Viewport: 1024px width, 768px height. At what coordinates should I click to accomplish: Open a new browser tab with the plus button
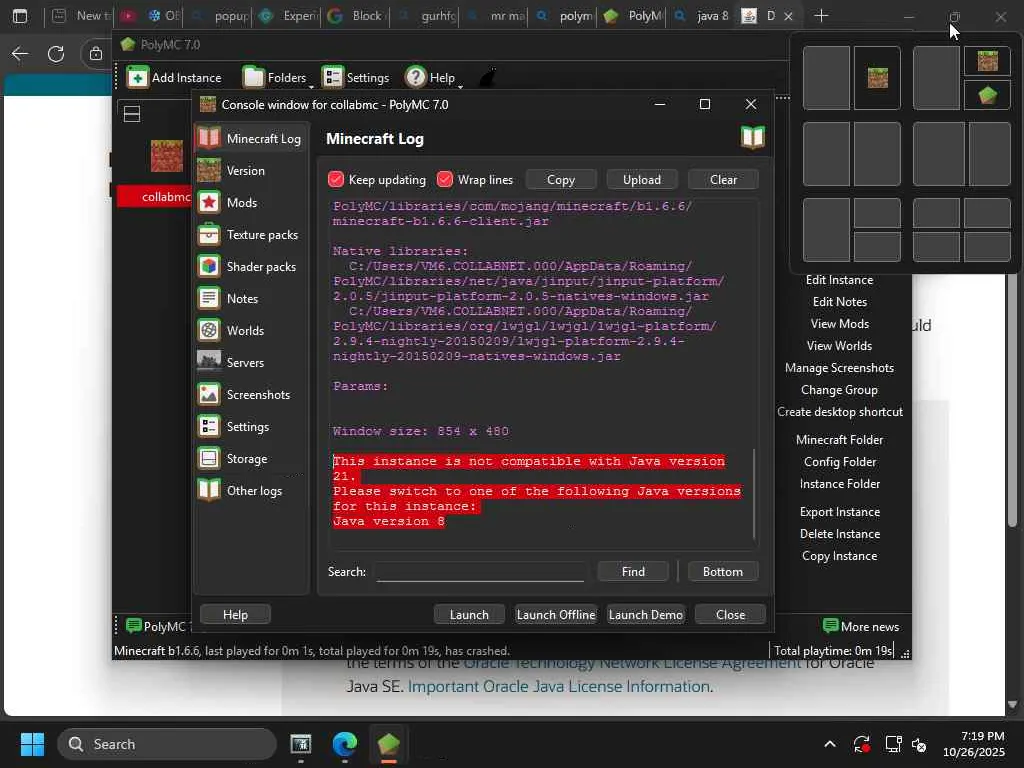point(821,16)
